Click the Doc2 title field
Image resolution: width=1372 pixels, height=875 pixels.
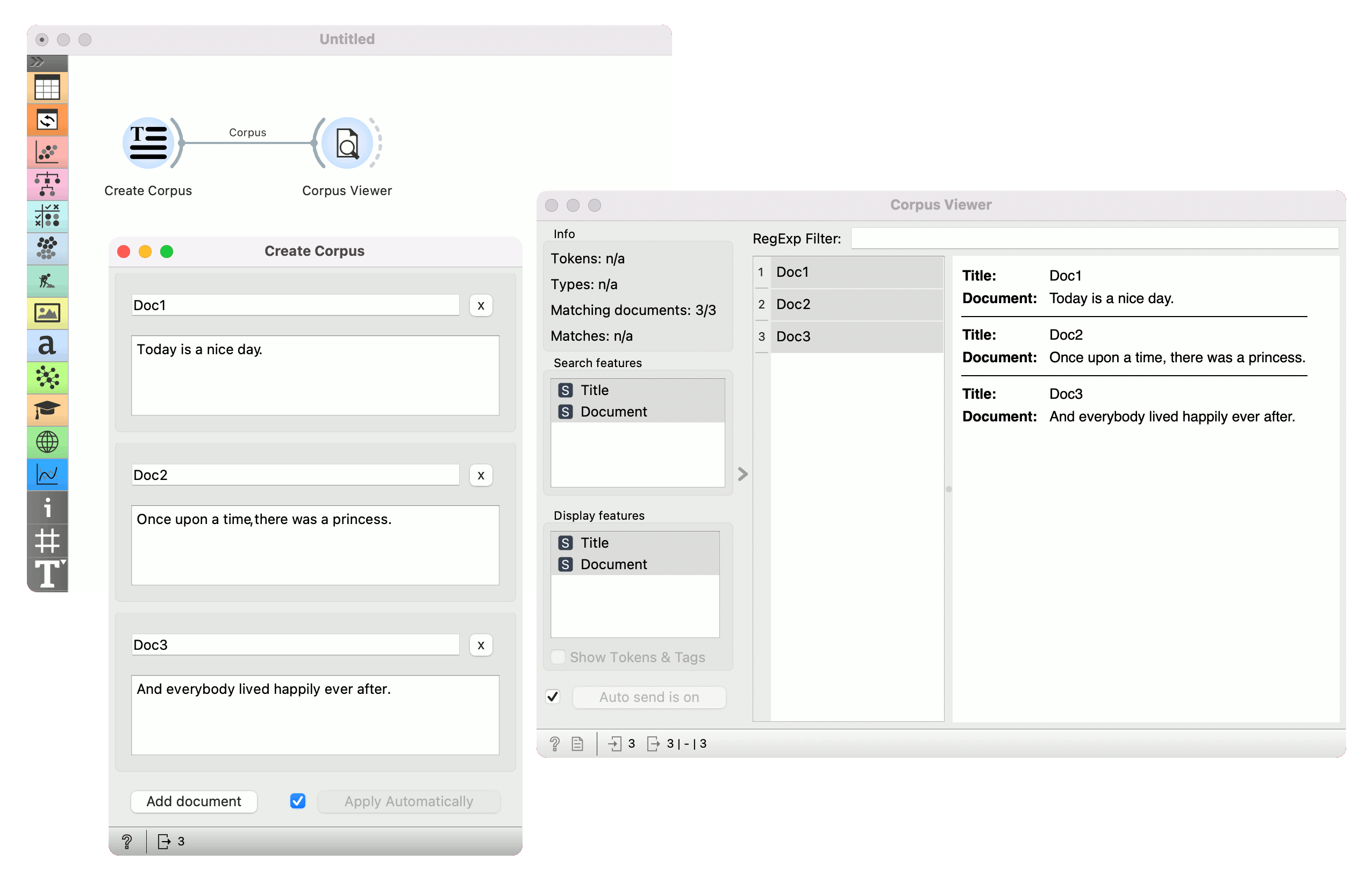click(295, 475)
